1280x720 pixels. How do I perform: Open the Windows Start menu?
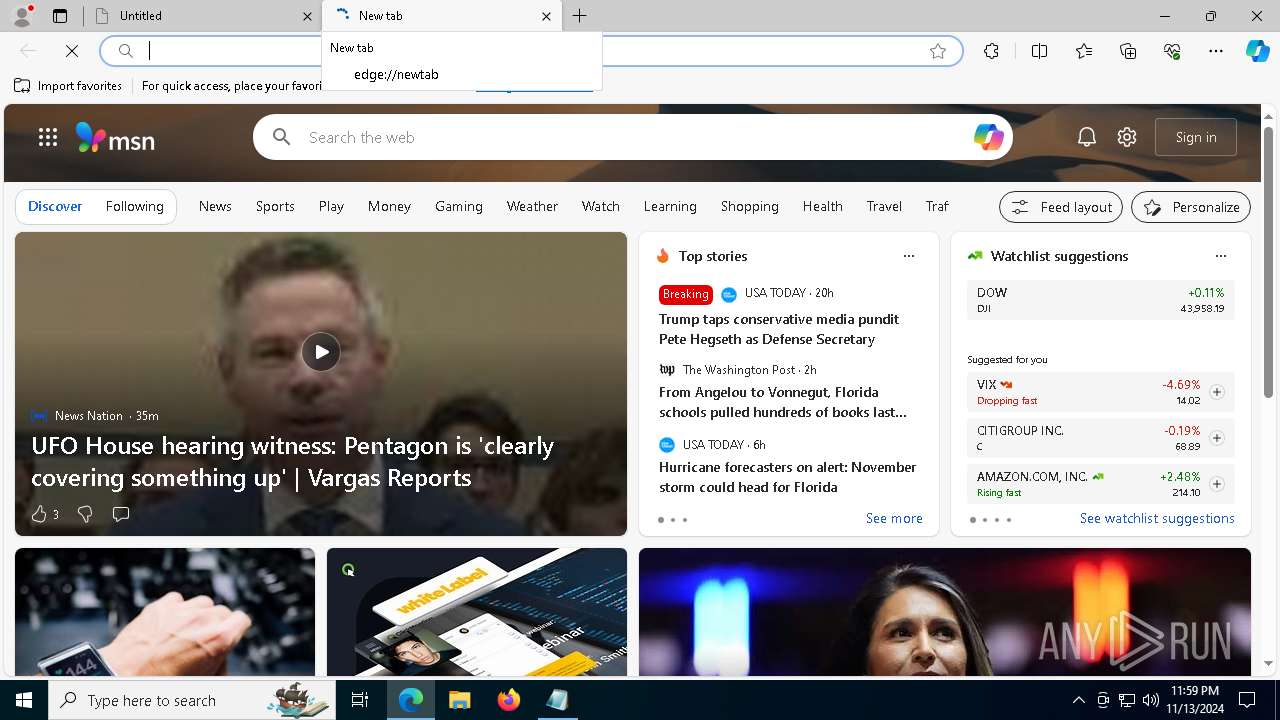tap(24, 700)
